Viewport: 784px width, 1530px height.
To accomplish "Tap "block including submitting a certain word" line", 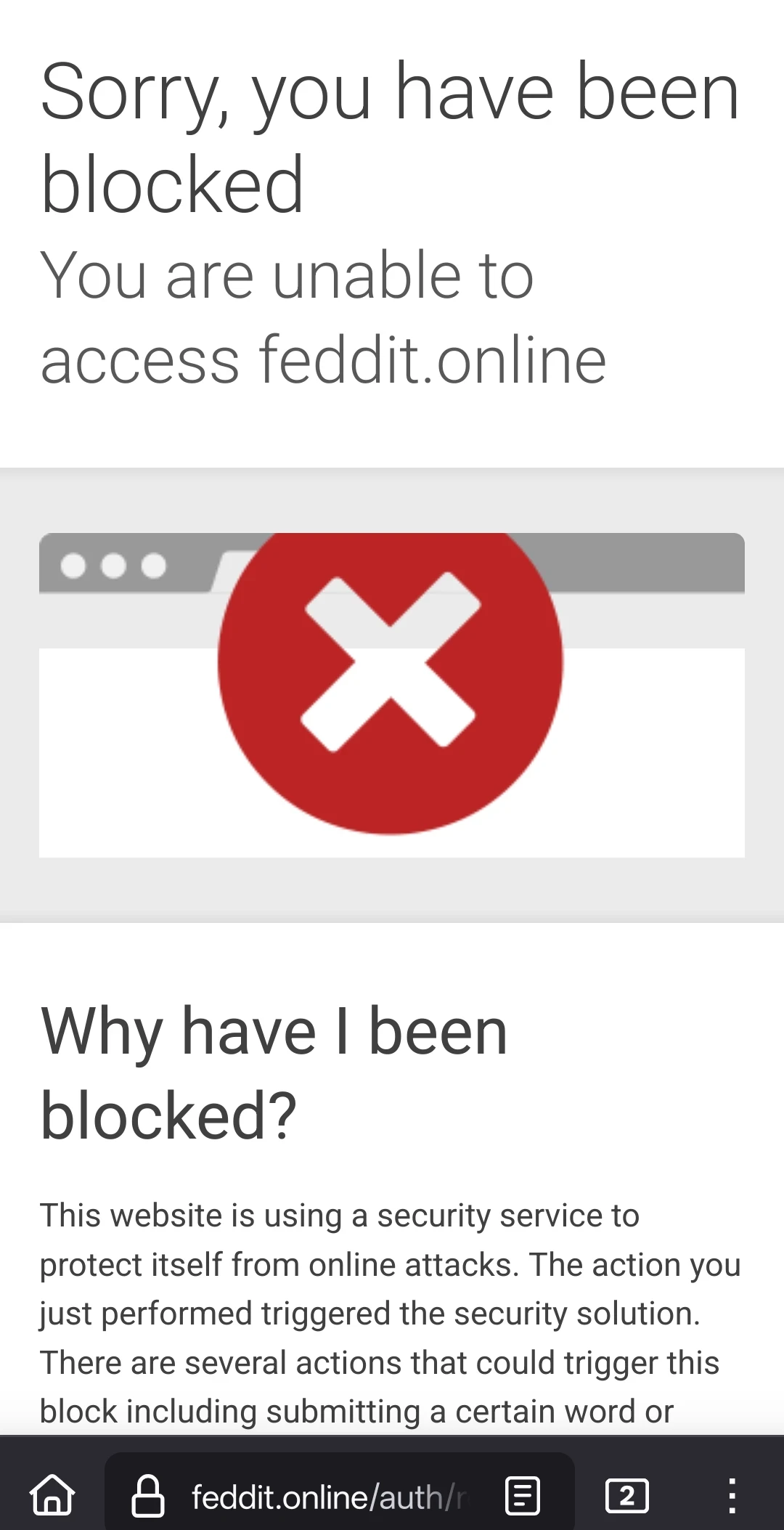I will pyautogui.click(x=356, y=1412).
